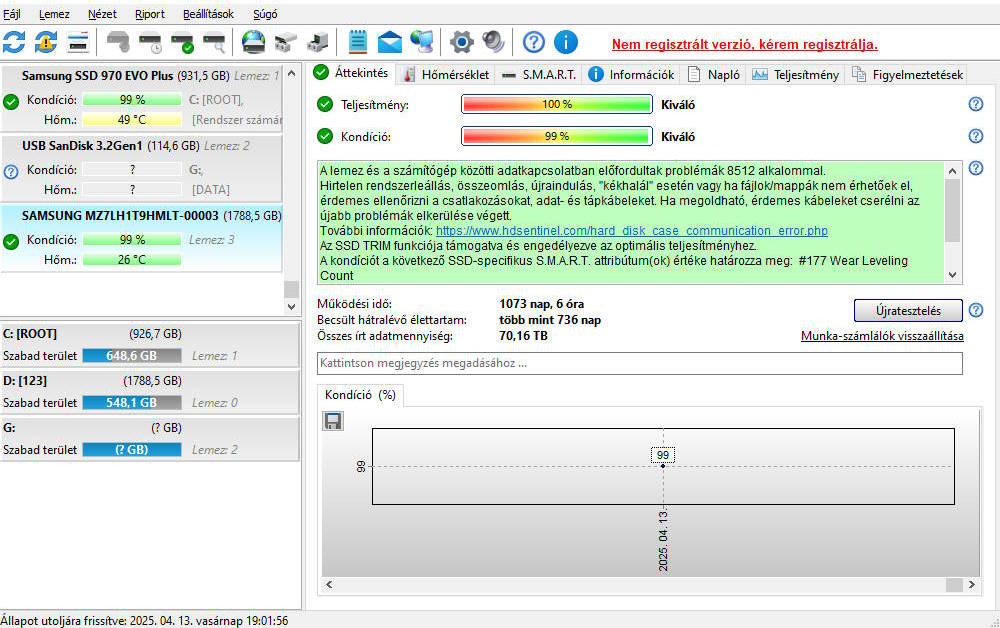Click right arrow of graph horizontal scrollbar

coord(971,584)
